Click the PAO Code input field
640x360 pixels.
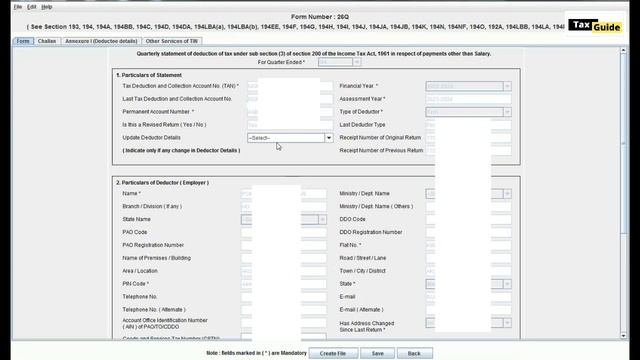point(284,232)
